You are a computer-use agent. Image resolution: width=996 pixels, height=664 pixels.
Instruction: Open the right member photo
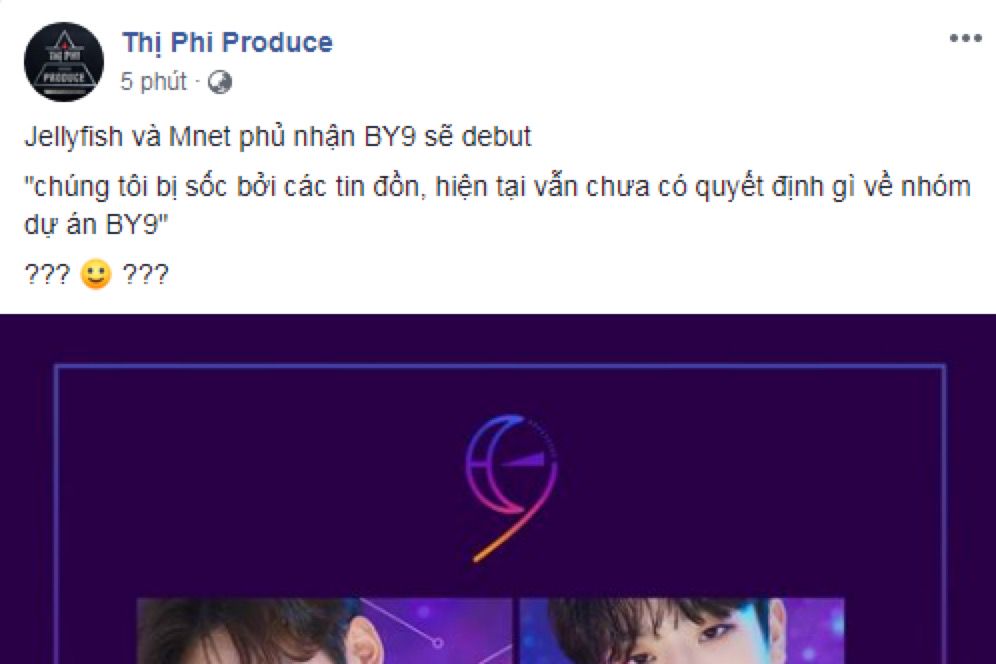tap(682, 630)
